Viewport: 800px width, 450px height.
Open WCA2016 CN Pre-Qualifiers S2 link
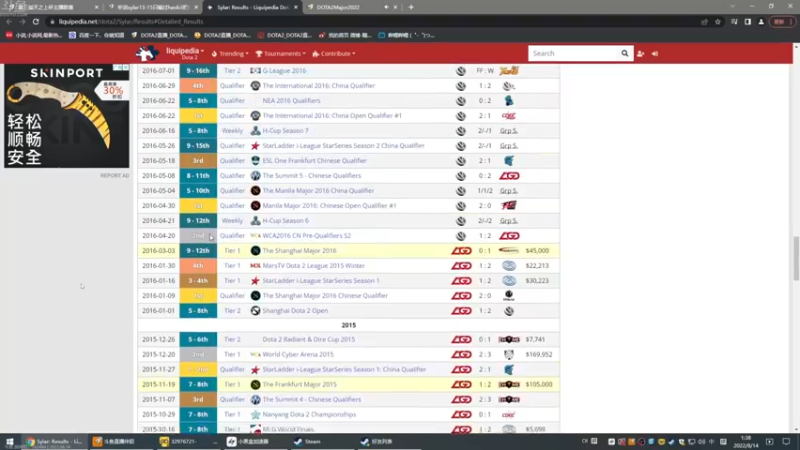tap(306, 236)
